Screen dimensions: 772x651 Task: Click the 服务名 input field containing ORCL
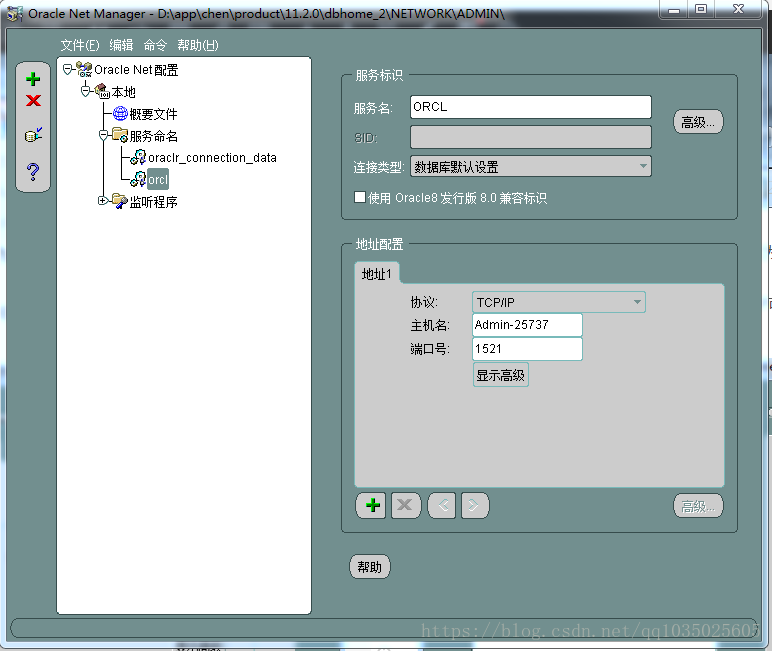[x=530, y=107]
